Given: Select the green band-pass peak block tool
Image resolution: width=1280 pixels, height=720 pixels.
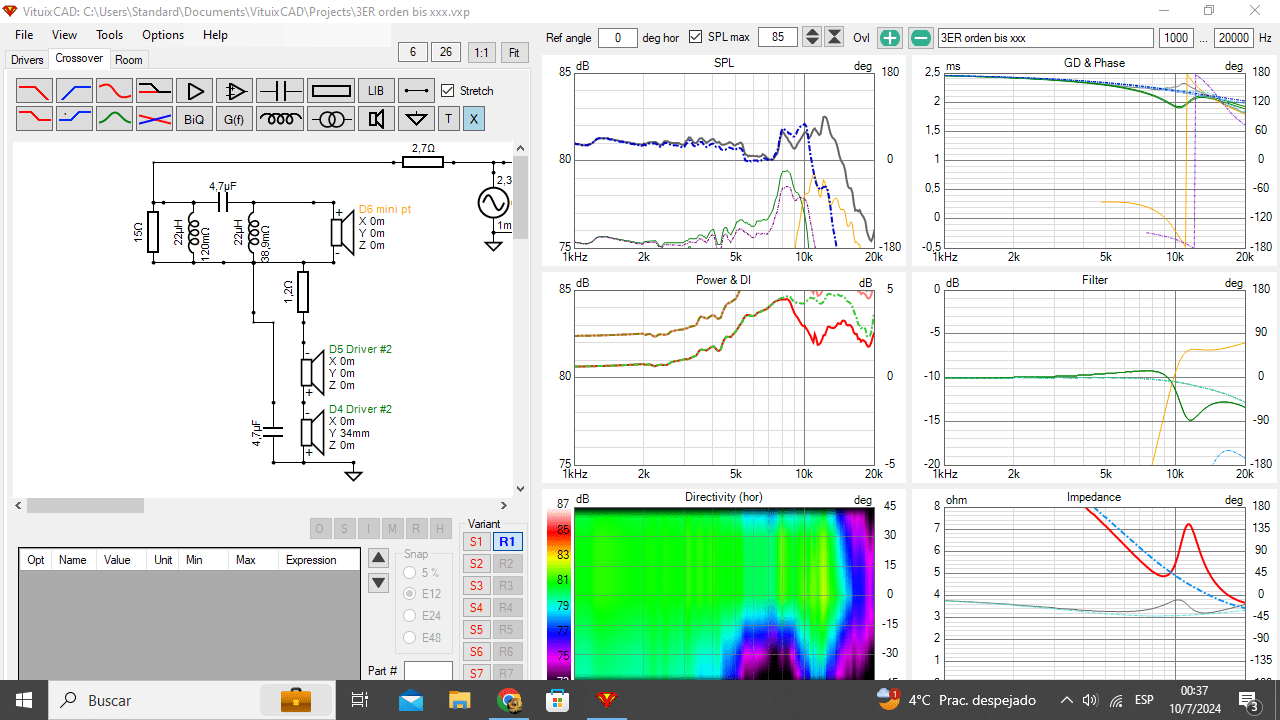Looking at the screenshot, I should coord(114,119).
